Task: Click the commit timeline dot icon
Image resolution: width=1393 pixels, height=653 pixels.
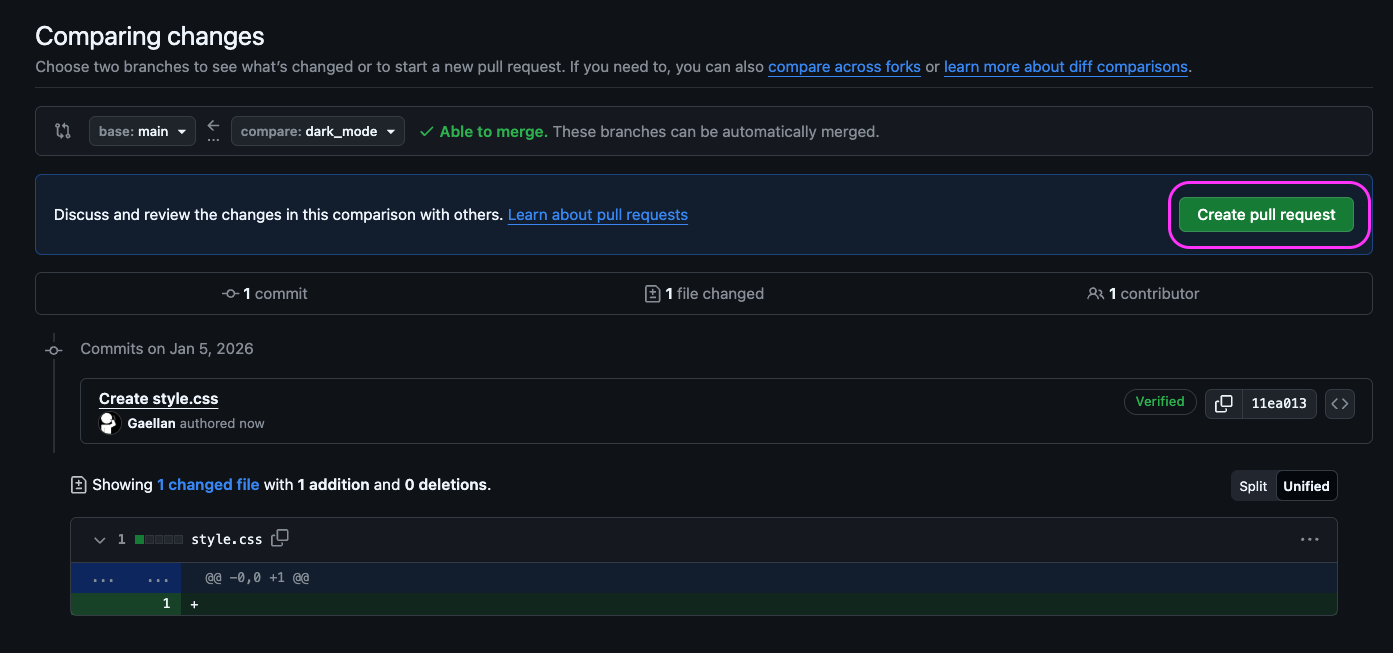Action: click(x=53, y=349)
